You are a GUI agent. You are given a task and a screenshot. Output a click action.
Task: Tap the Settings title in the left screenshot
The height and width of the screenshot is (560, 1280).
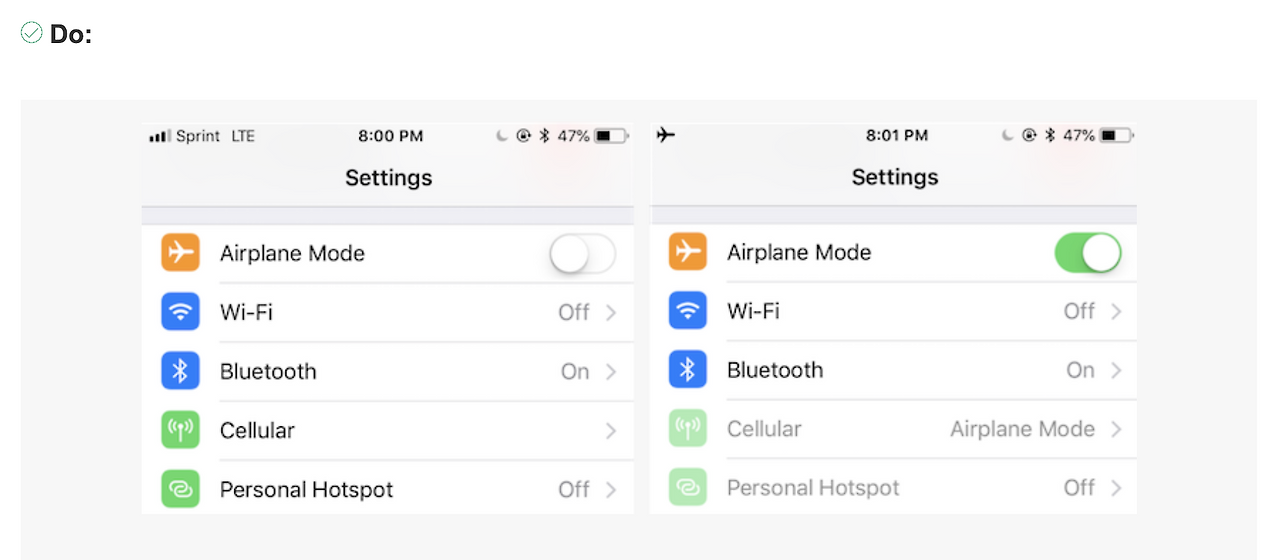[389, 178]
